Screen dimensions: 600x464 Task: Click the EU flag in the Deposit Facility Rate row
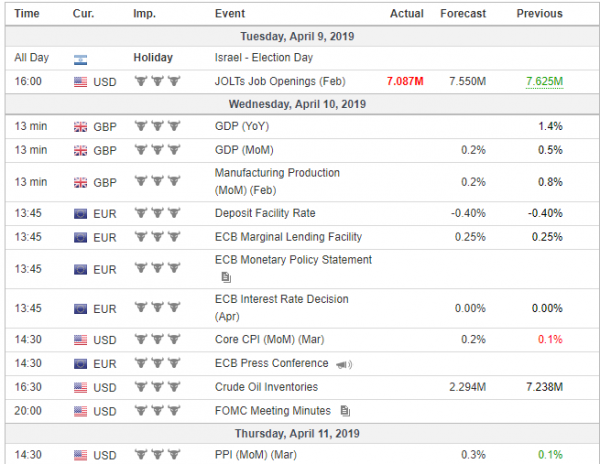coord(80,214)
